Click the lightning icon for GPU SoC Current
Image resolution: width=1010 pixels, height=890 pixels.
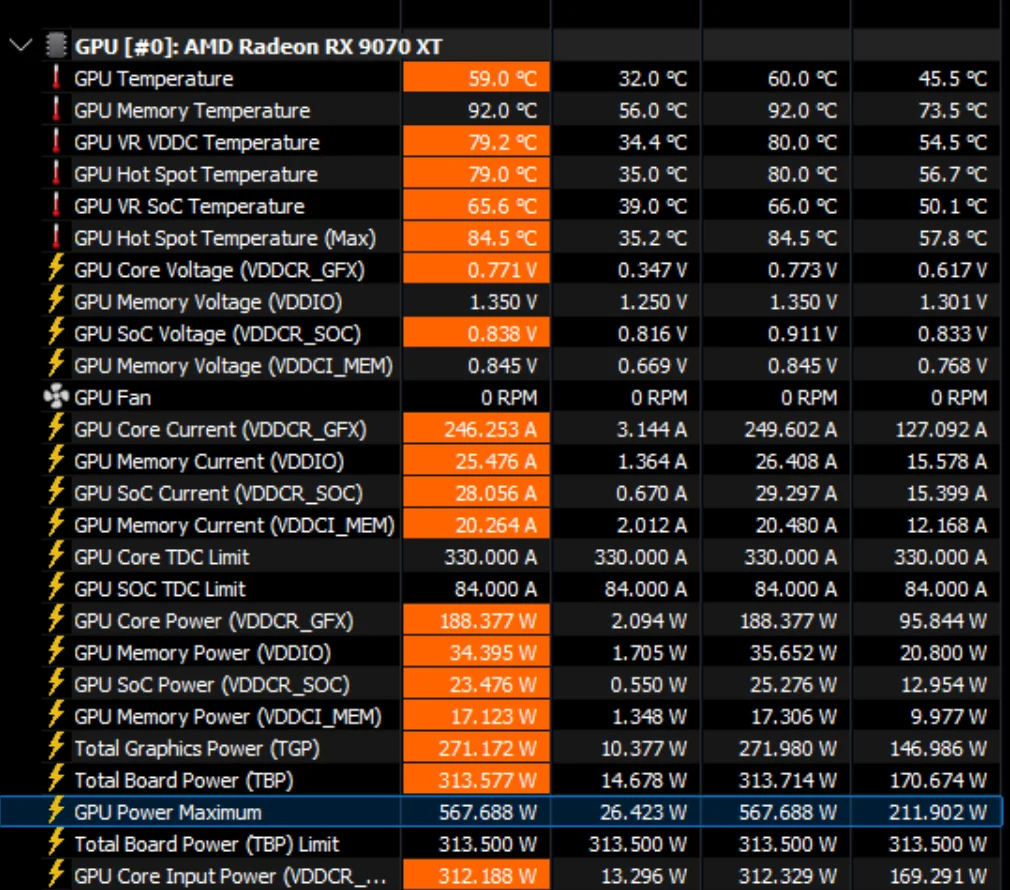tap(56, 492)
